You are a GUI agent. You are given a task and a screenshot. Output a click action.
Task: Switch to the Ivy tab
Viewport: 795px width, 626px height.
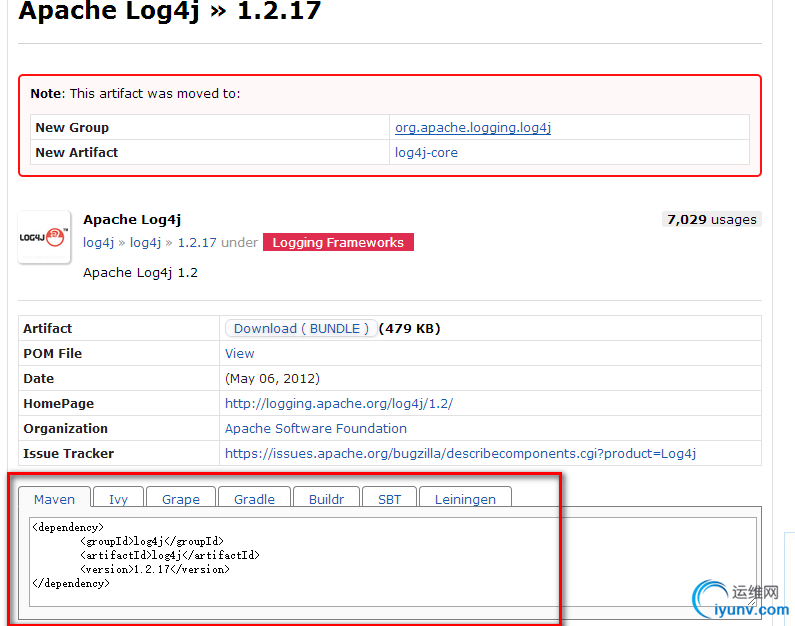(118, 499)
